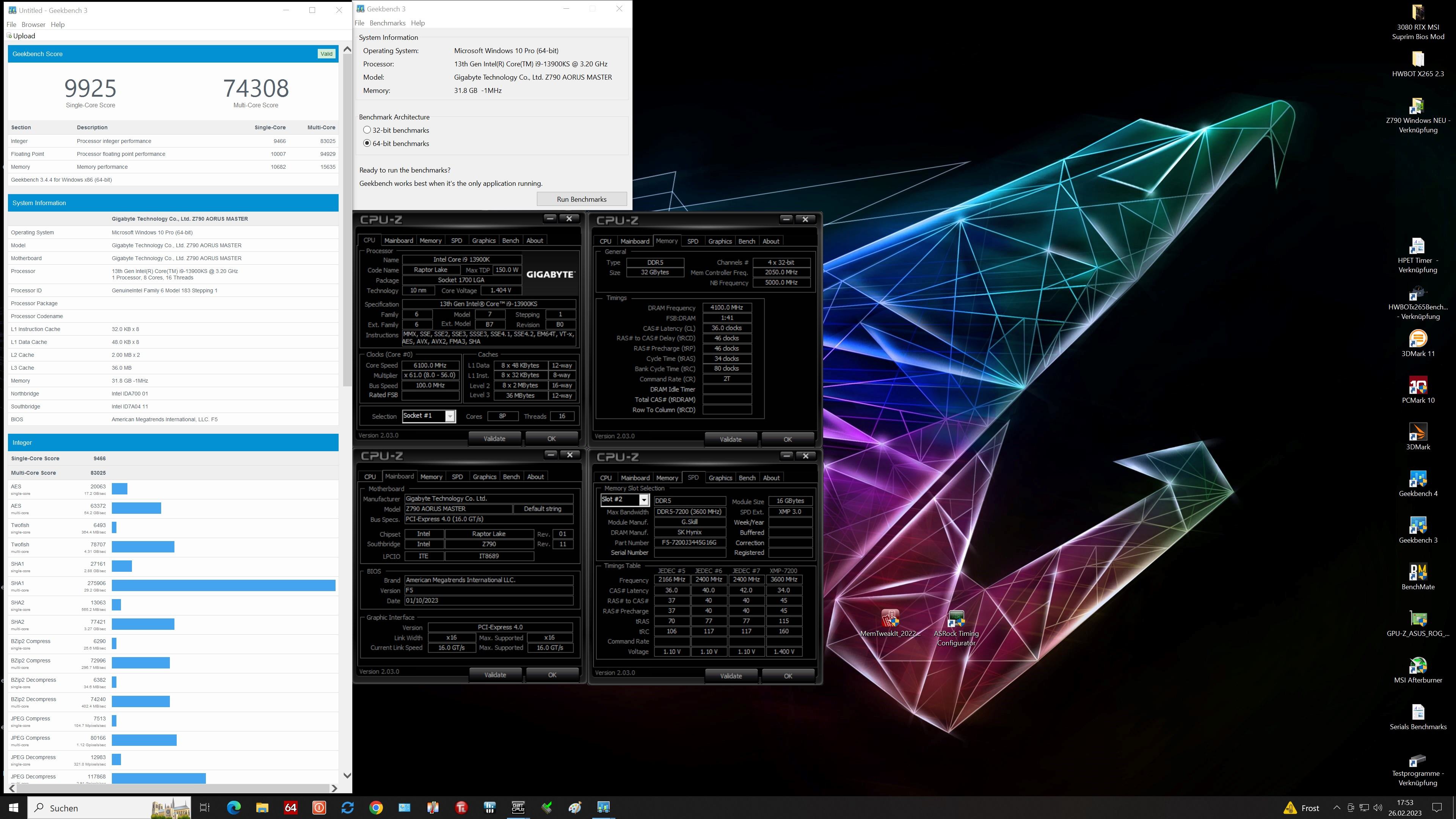Open the 3DMark 11 desktop shortcut
1456x819 pixels.
coord(1418,343)
